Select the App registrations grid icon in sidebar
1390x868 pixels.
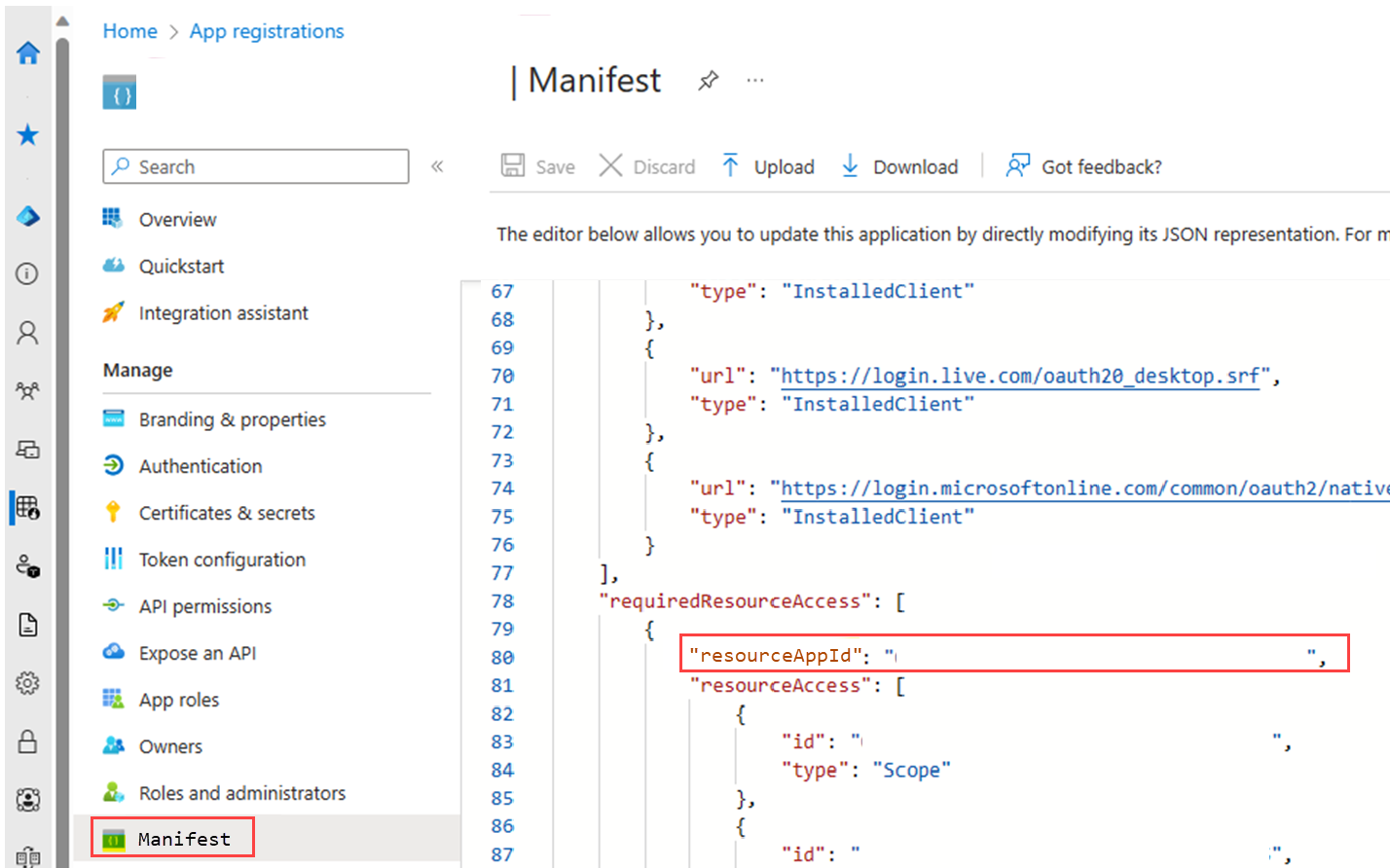coord(27,507)
